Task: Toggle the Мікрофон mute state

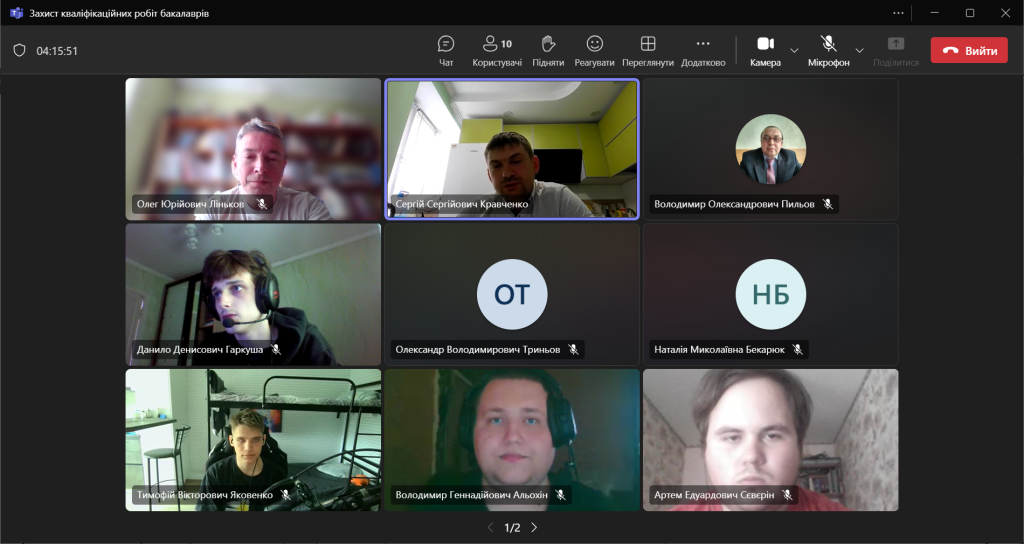Action: (828, 51)
